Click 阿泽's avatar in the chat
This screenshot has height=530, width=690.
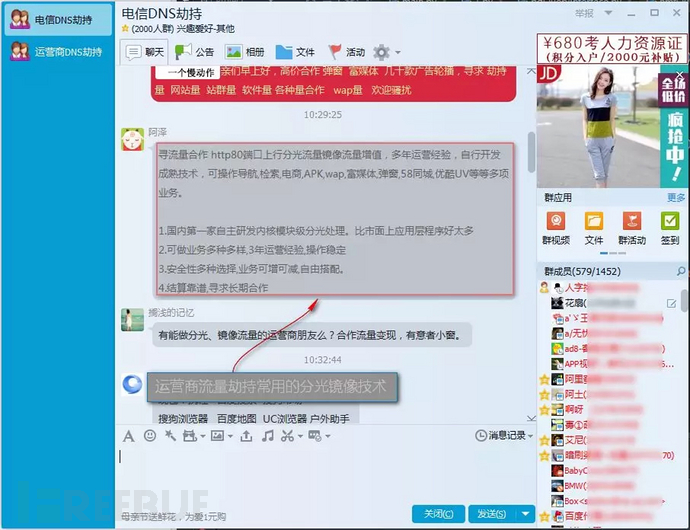(x=132, y=140)
